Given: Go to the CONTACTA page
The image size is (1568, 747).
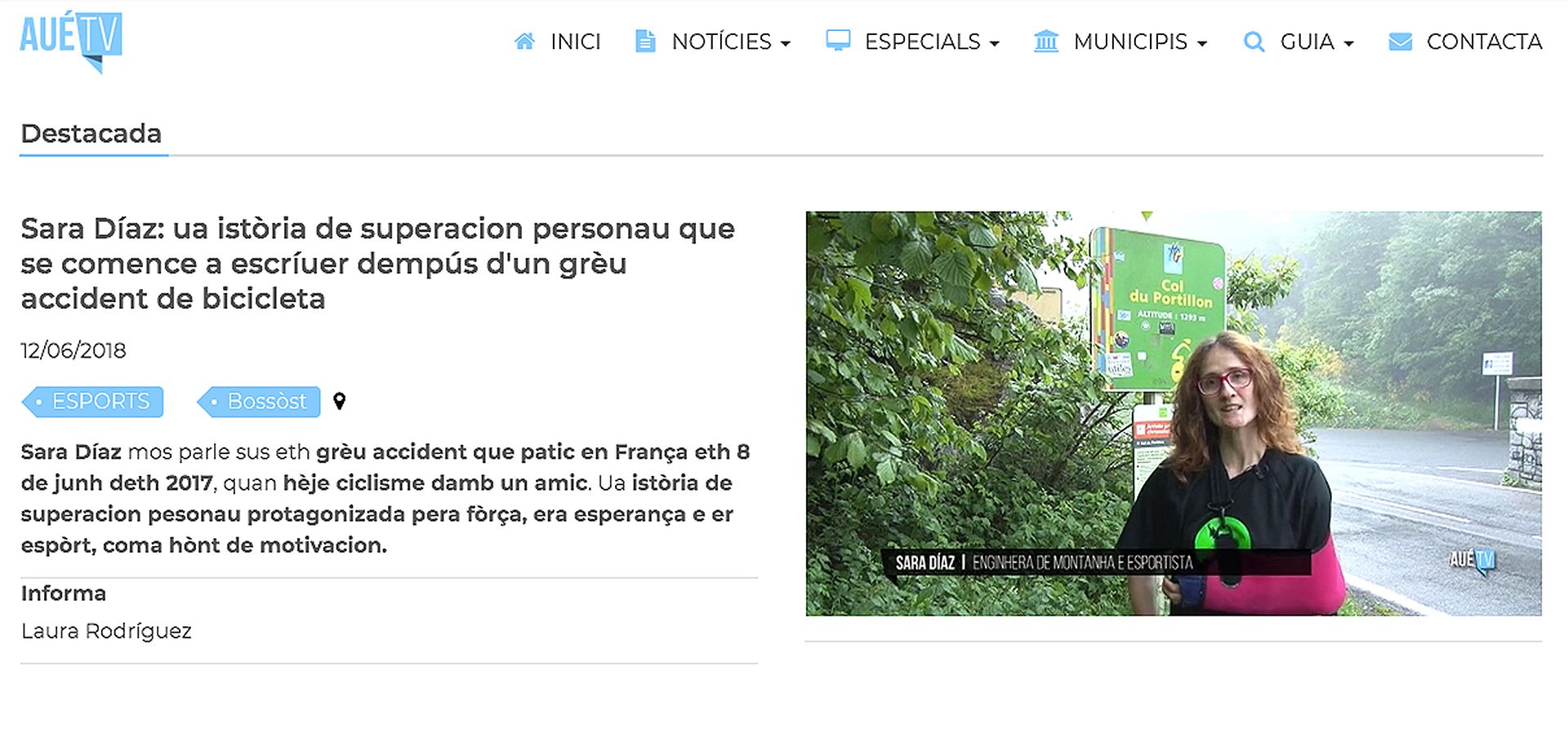Looking at the screenshot, I should click(1484, 42).
